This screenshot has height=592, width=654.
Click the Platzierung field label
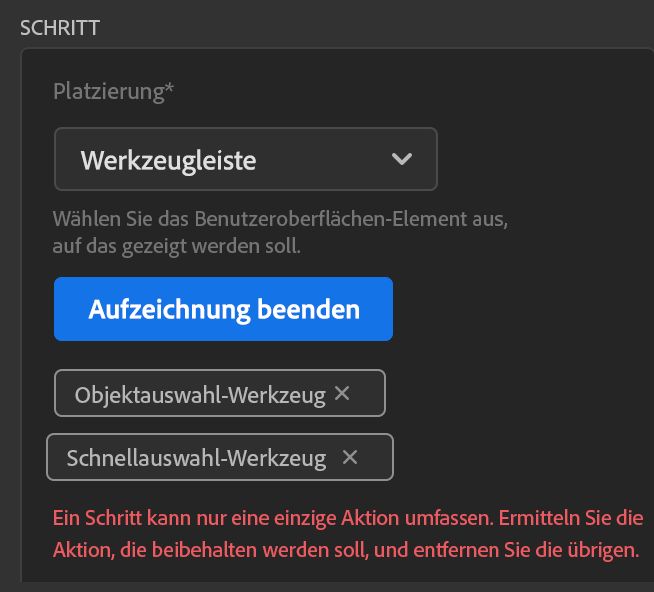pos(108,92)
